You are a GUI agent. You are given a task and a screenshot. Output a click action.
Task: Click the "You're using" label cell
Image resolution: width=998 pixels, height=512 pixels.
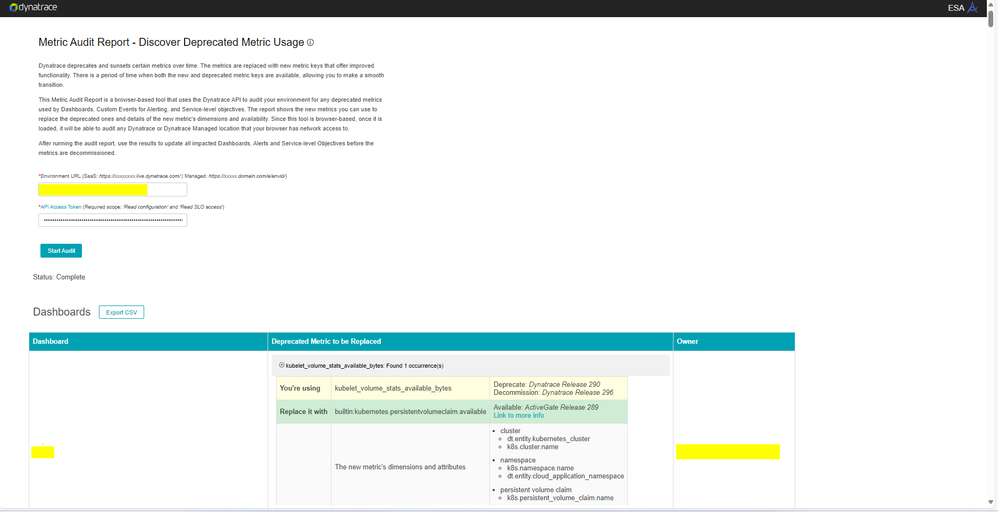304,388
